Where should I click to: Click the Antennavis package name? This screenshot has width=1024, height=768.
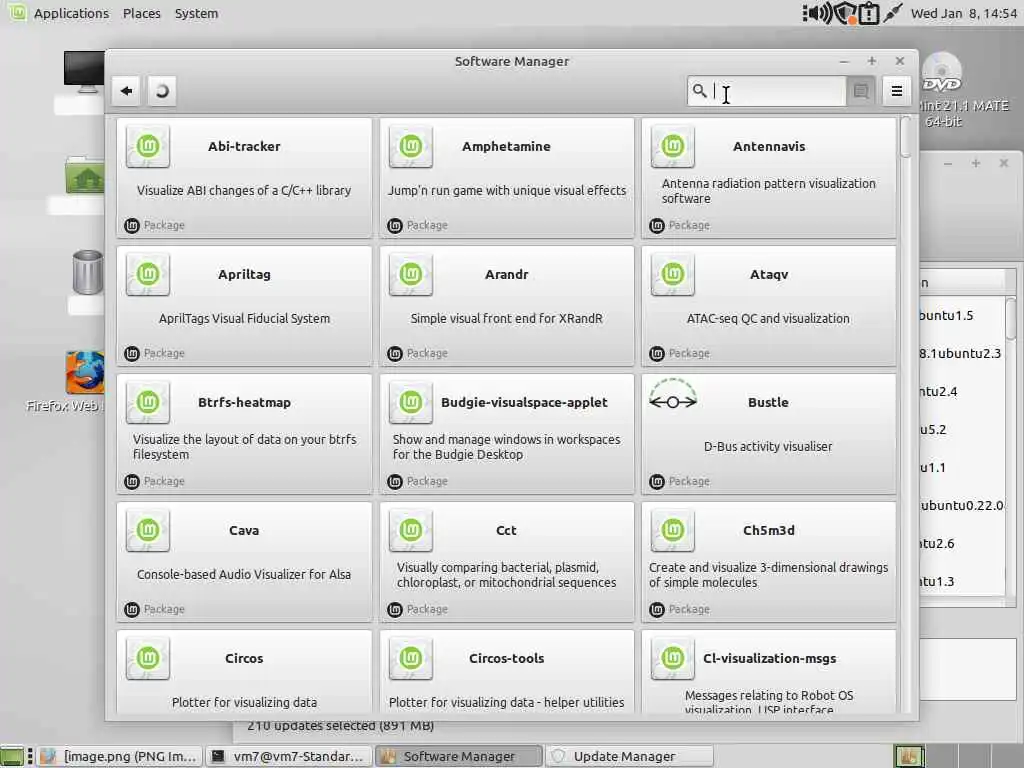(x=769, y=146)
